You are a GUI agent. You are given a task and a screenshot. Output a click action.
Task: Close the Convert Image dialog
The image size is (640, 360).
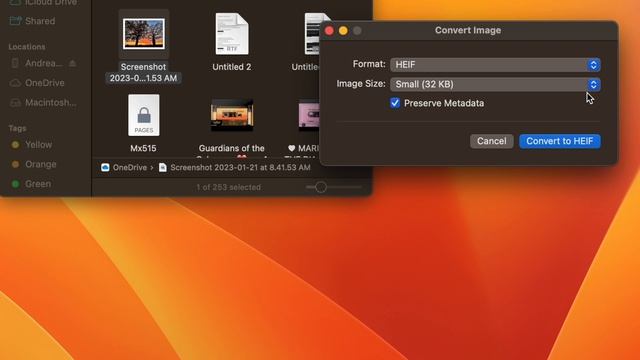pos(329,31)
